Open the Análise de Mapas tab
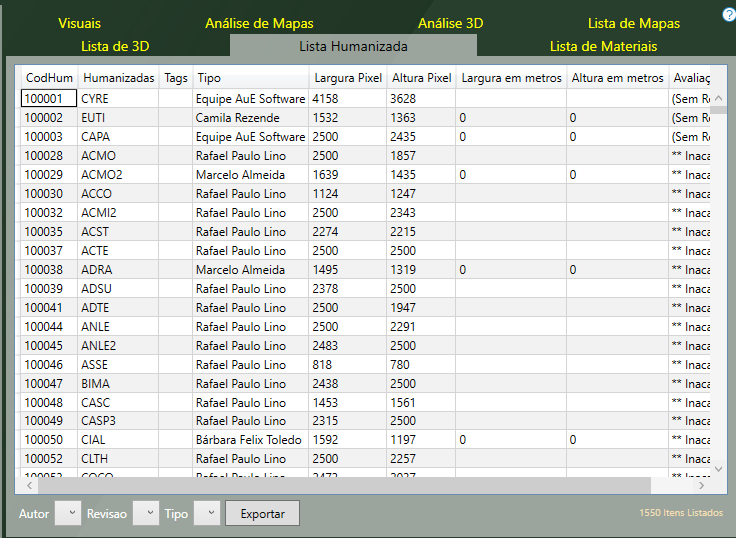The image size is (736, 538). (259, 23)
